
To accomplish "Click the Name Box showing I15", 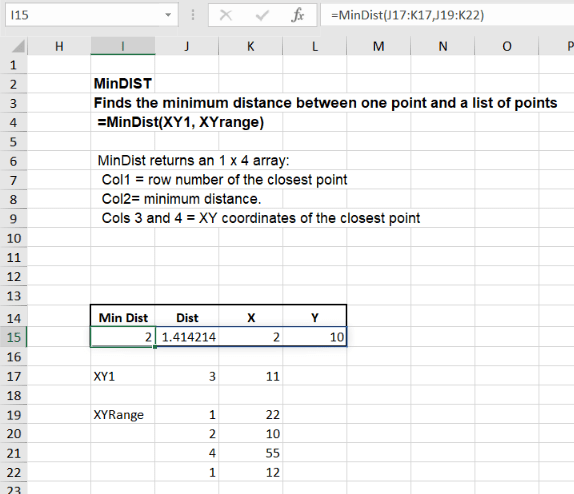I will [x=92, y=15].
